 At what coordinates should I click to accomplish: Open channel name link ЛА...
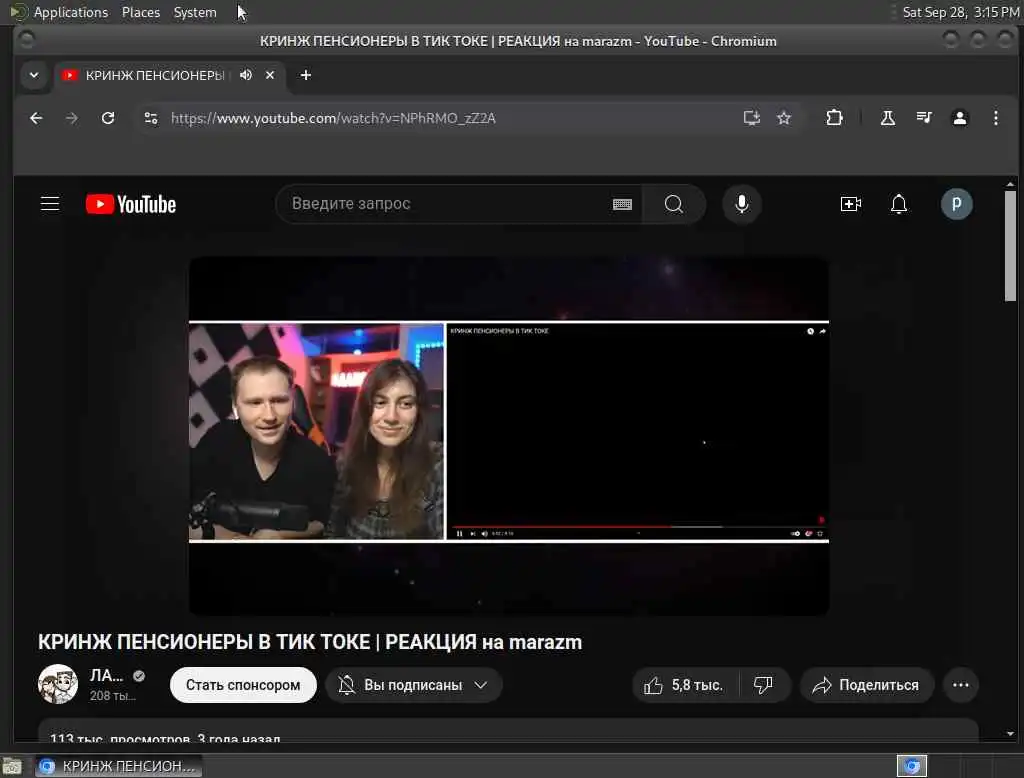coord(106,675)
